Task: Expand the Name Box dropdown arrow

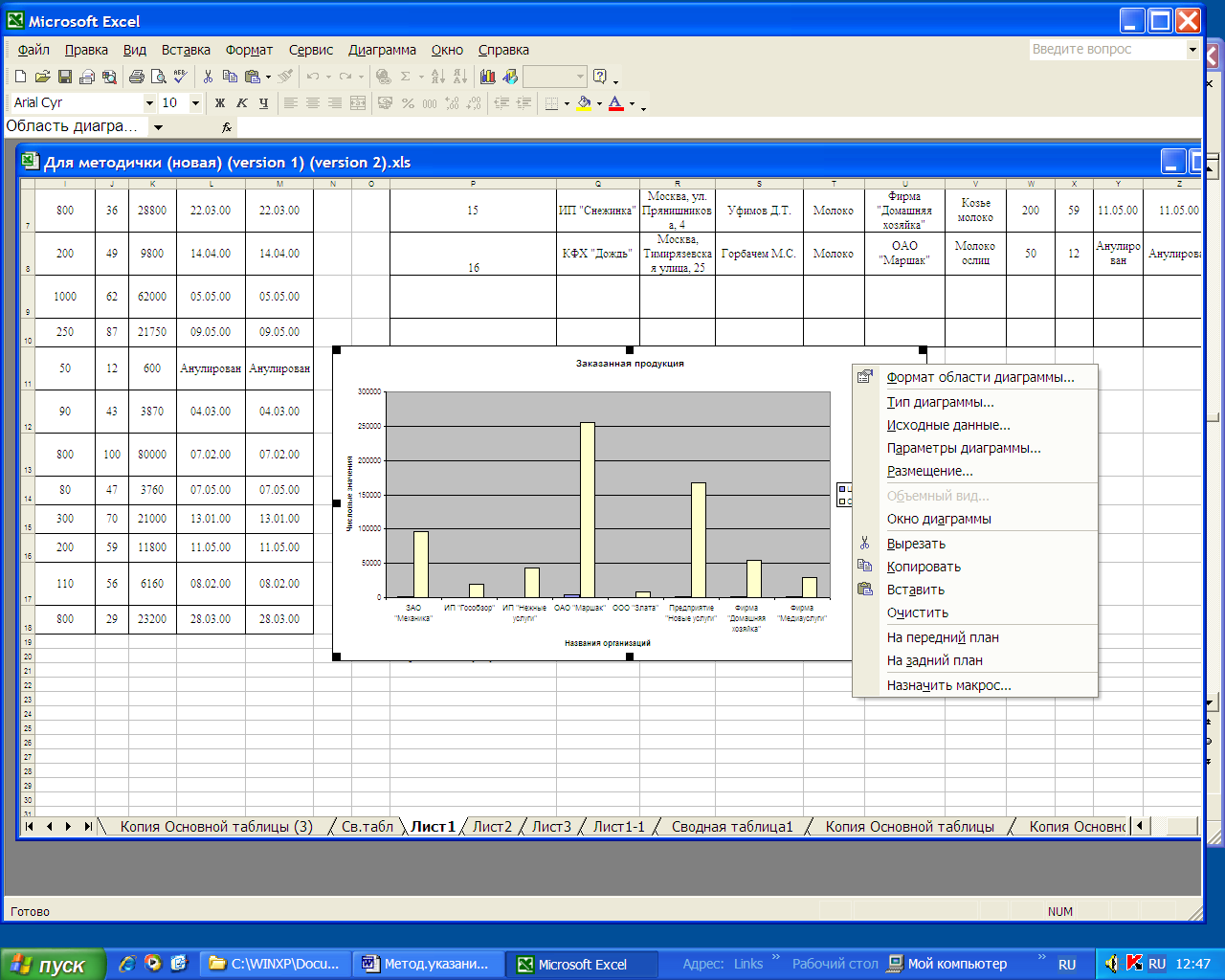Action: point(158,126)
